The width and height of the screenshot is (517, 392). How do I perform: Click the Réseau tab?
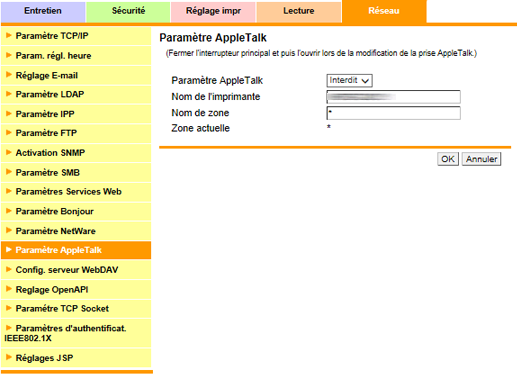384,11
